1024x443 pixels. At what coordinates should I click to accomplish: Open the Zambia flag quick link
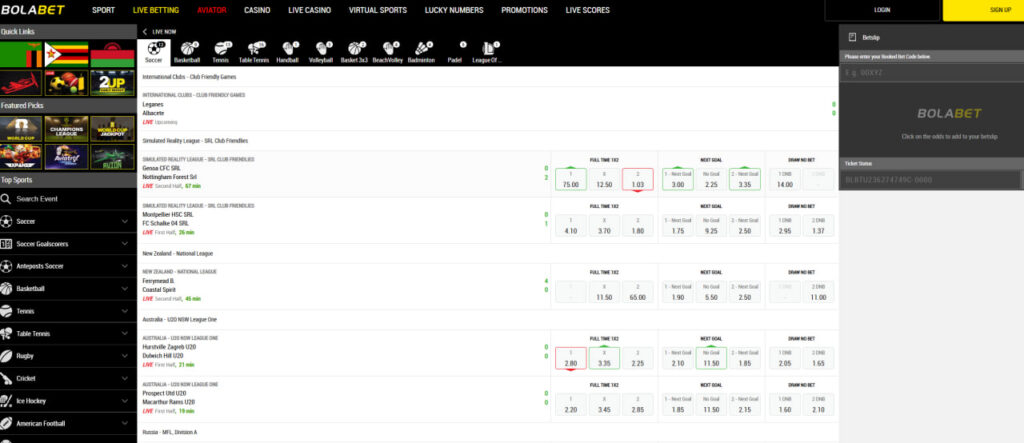[21, 55]
